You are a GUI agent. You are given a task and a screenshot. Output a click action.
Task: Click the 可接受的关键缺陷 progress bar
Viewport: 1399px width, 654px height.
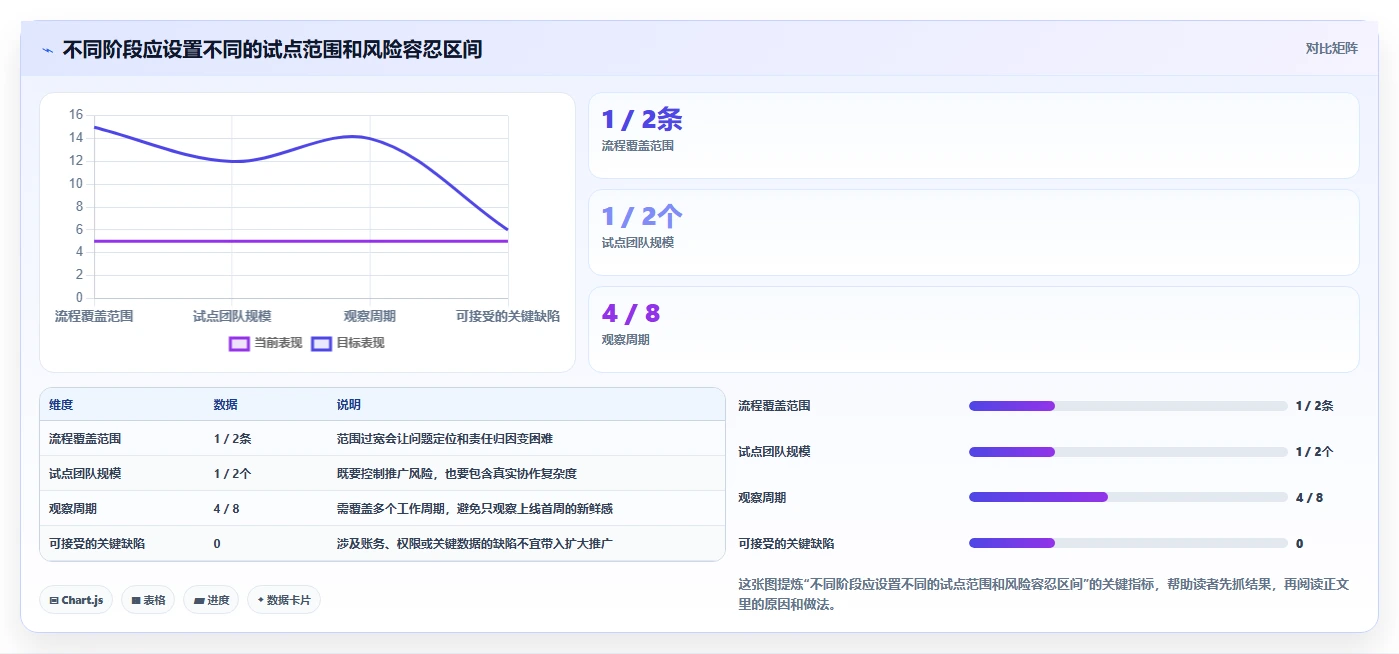click(1127, 544)
